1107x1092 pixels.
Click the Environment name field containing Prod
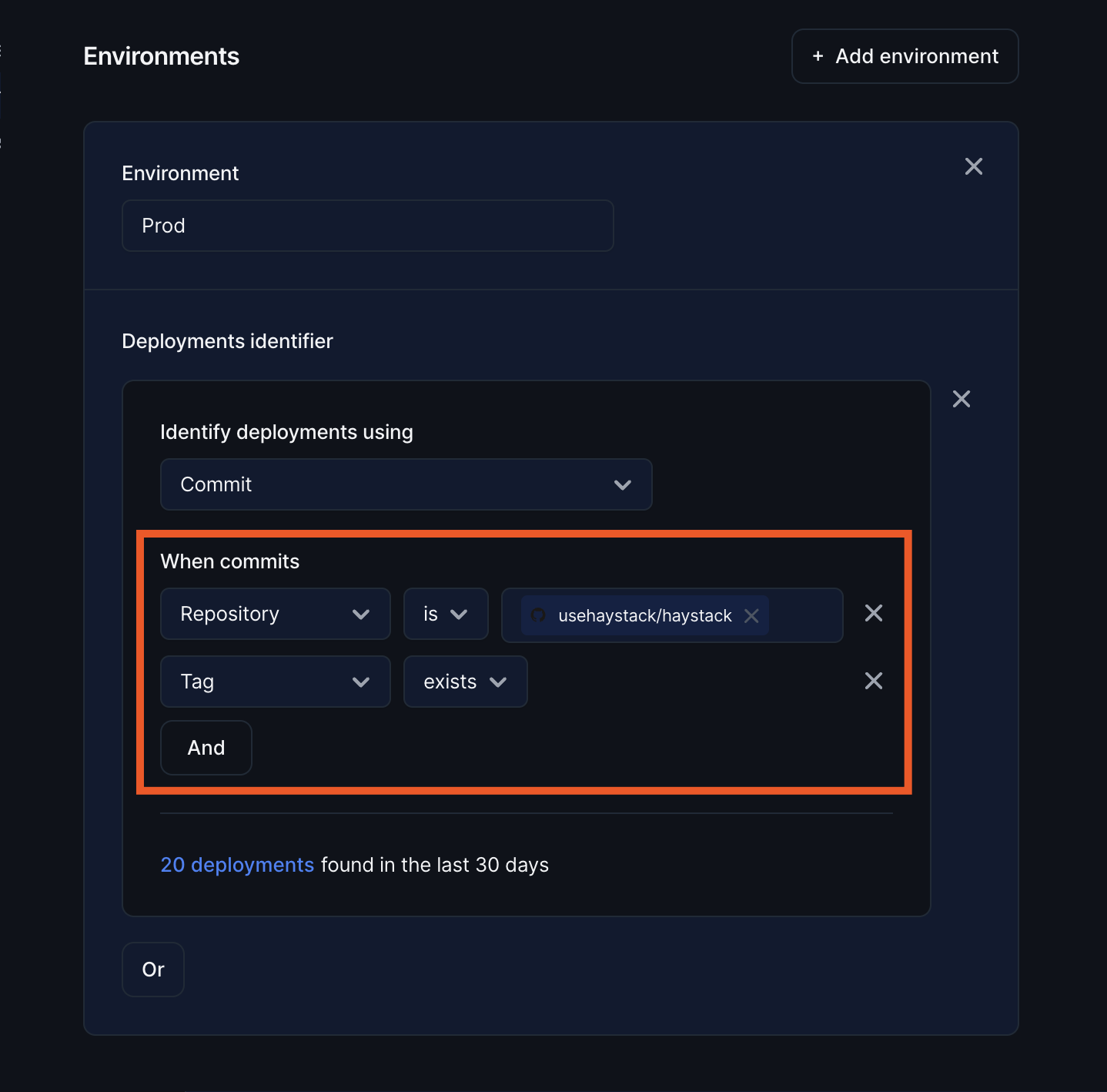click(367, 226)
